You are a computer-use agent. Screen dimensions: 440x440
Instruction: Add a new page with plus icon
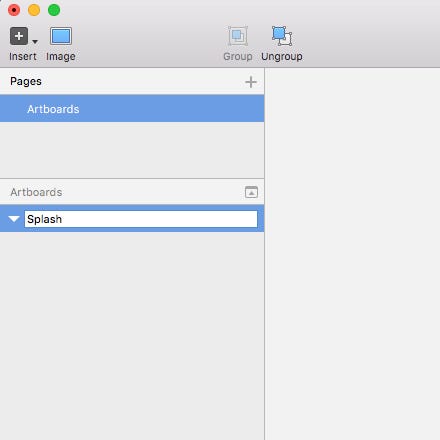[x=251, y=82]
